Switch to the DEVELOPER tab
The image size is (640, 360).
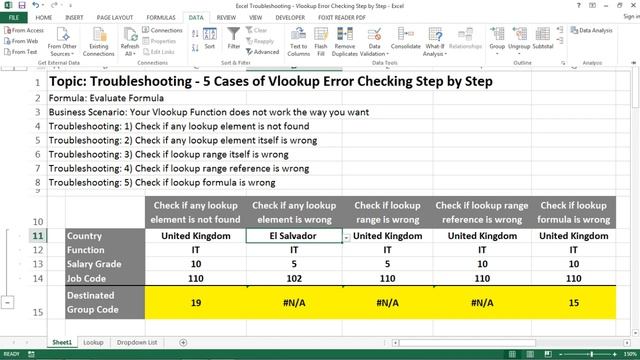click(x=290, y=18)
